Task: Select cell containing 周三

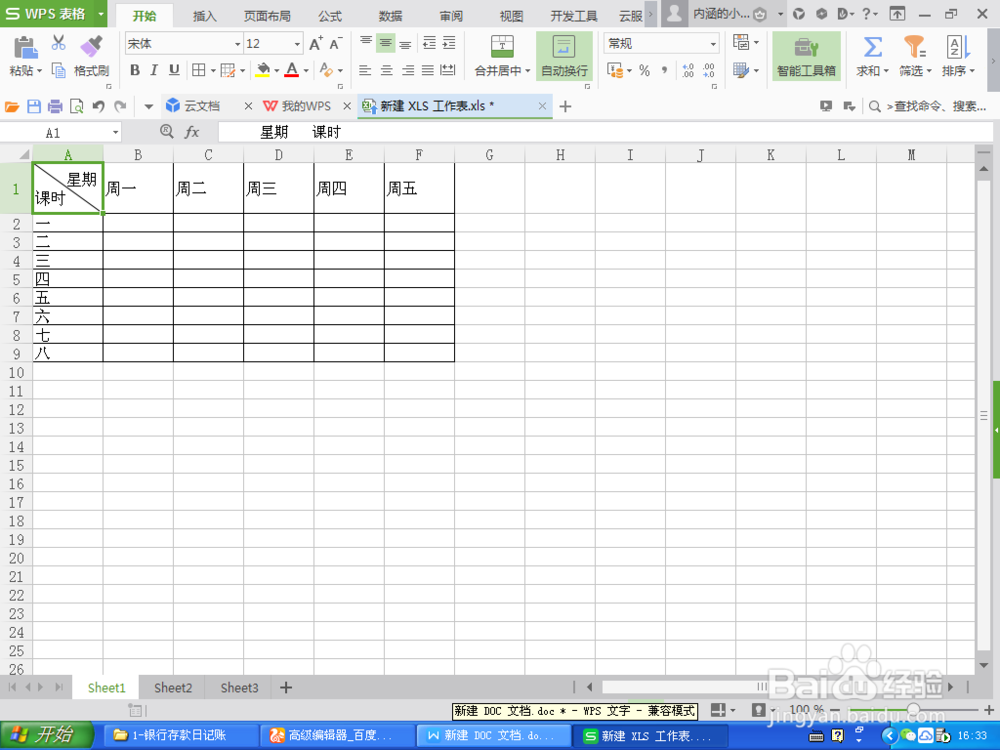Action: (279, 188)
